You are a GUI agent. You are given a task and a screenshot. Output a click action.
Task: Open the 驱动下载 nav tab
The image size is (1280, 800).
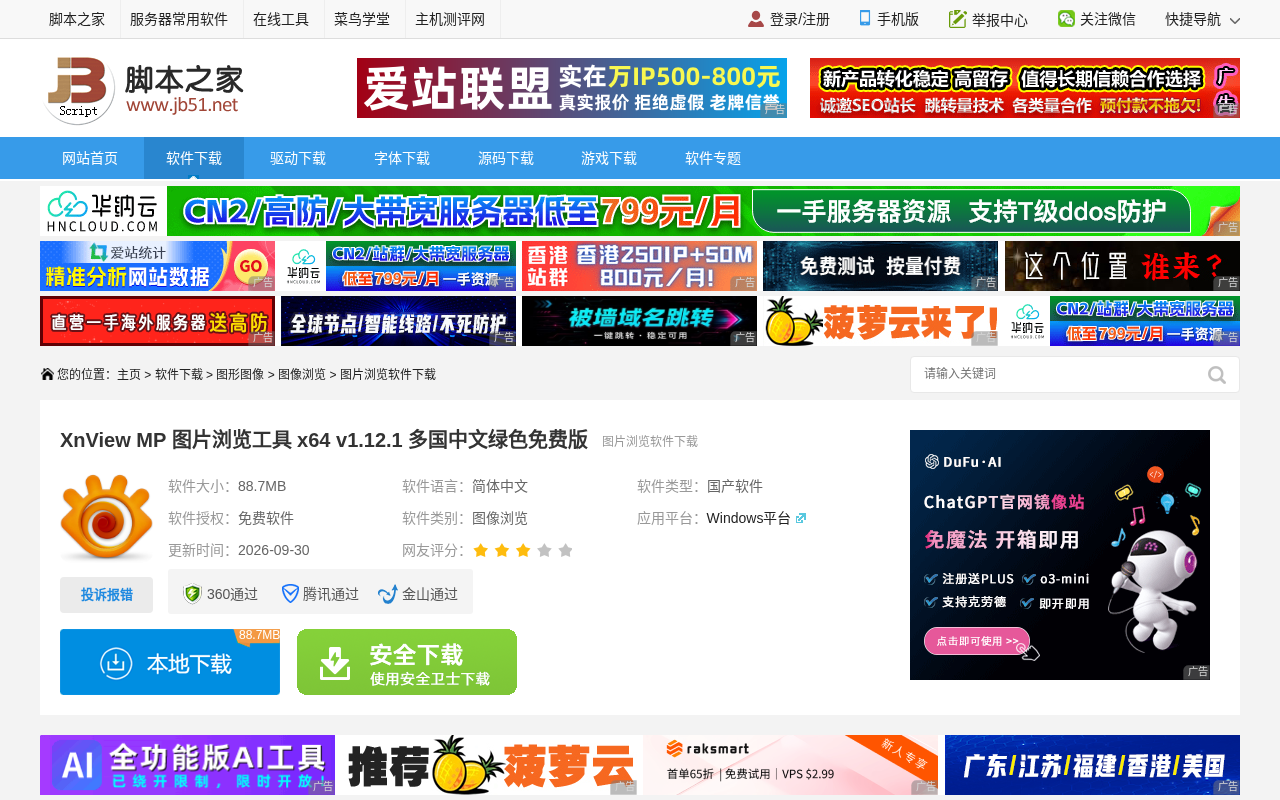[298, 158]
